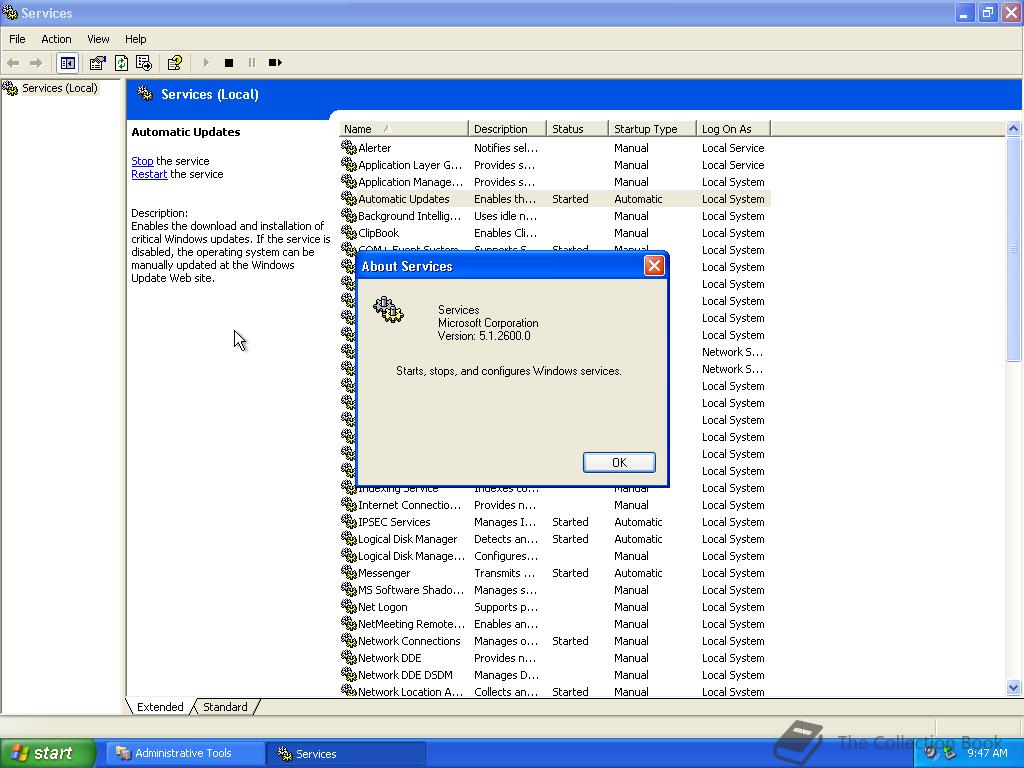Select the Application Manage... service row
This screenshot has height=768, width=1024.
tap(555, 182)
